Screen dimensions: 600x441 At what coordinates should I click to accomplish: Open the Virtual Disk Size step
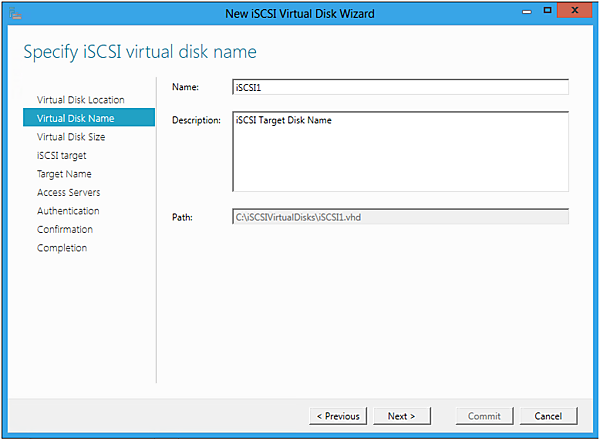(x=71, y=137)
